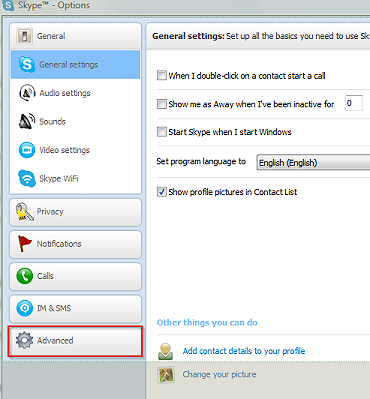
Task: Select General settings in the sidebar
Action: (75, 64)
